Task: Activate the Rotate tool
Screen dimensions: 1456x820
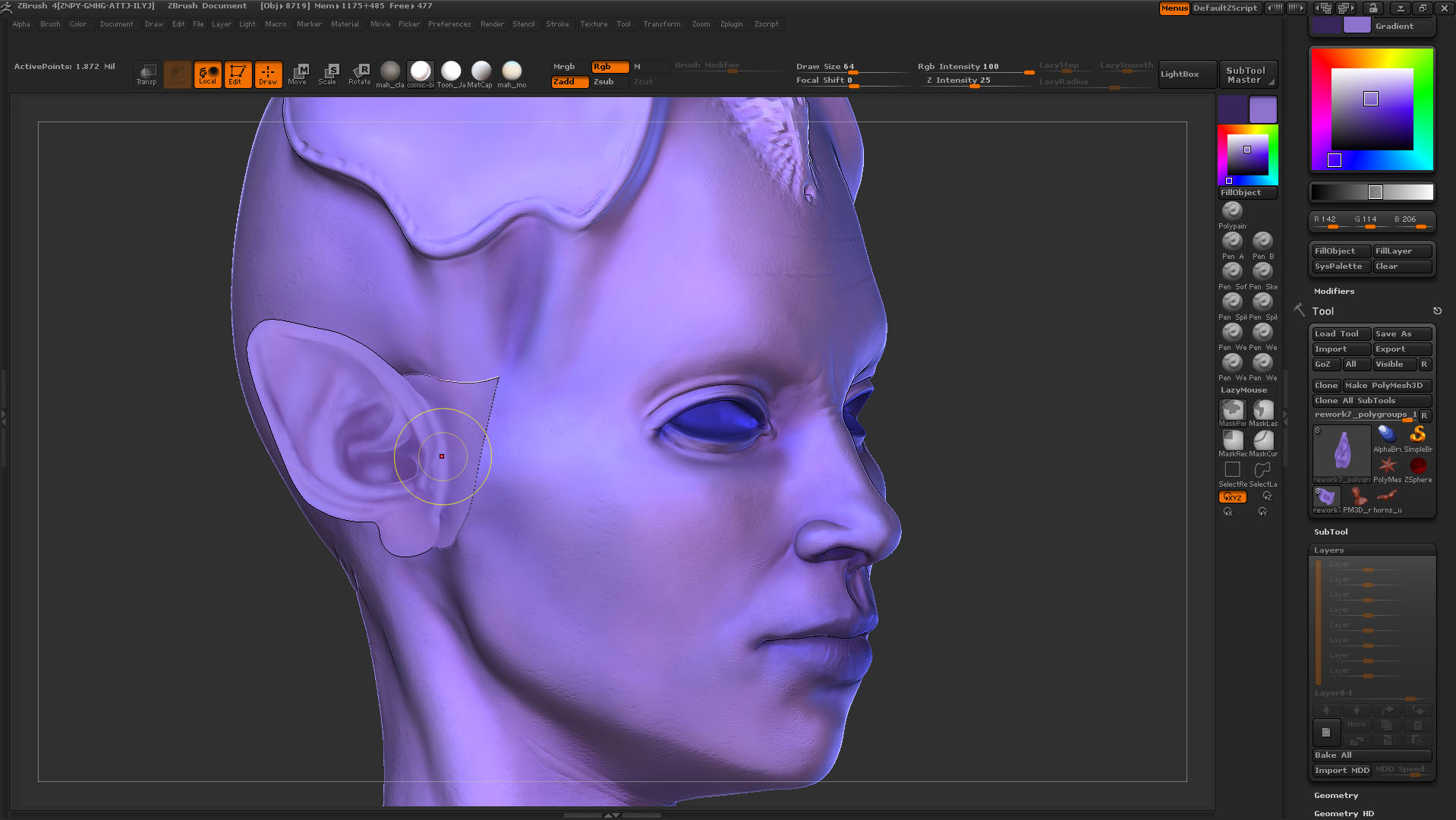Action: point(360,74)
